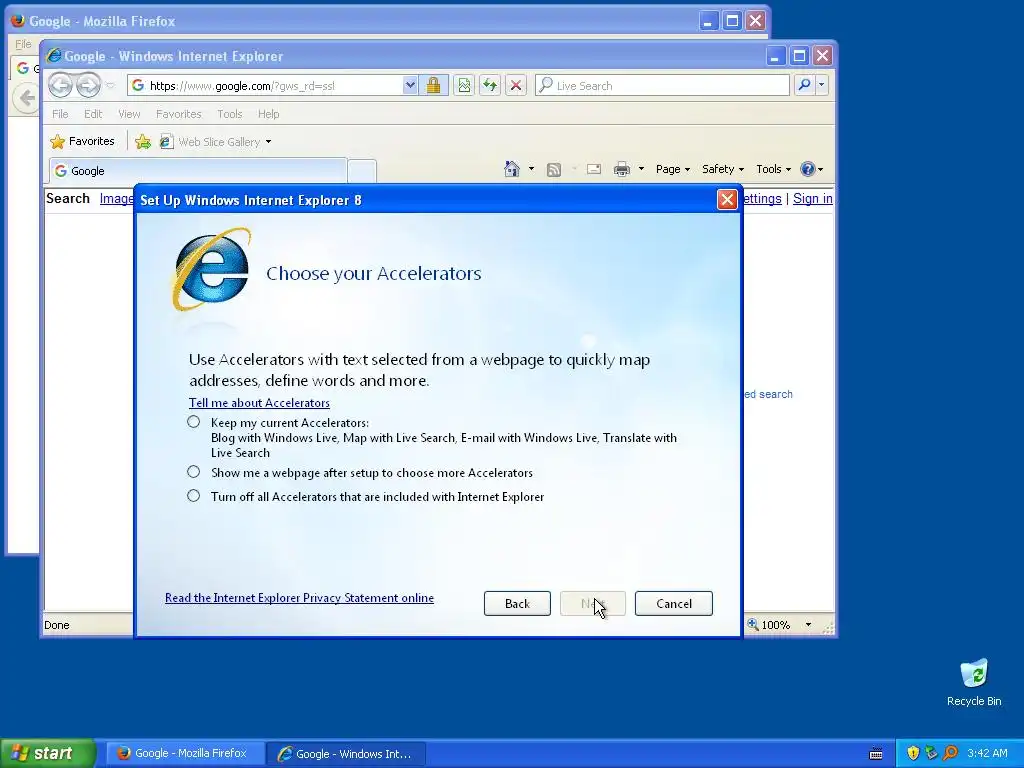Image resolution: width=1024 pixels, height=768 pixels.
Task: Open the IE View menu
Action: [129, 114]
